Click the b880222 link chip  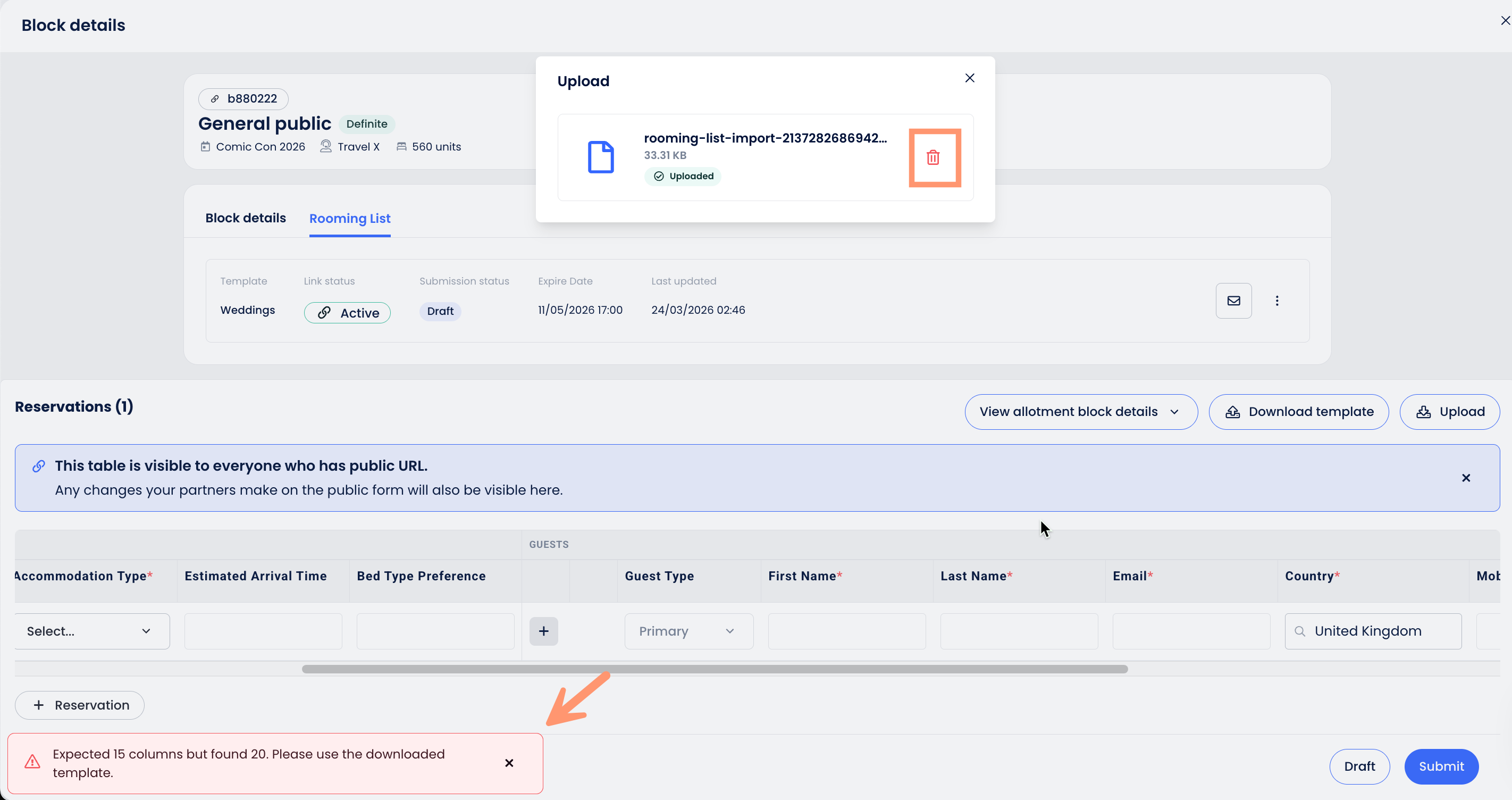click(x=243, y=99)
